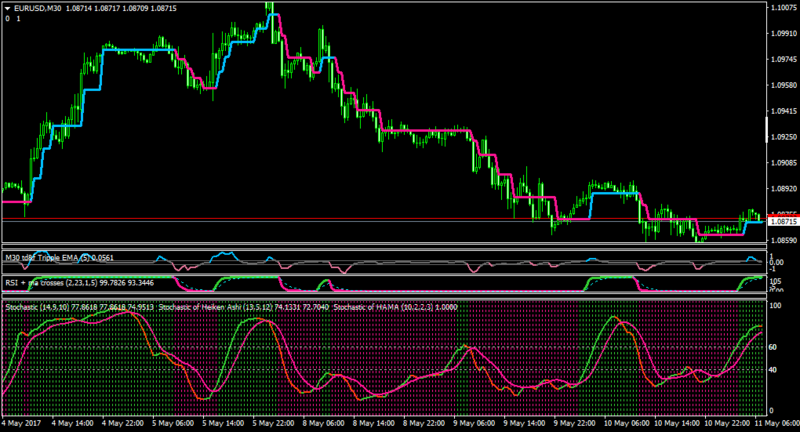Click the 9 May 06:00 time marker
The width and height of the screenshot is (800, 432).
(x=474, y=423)
